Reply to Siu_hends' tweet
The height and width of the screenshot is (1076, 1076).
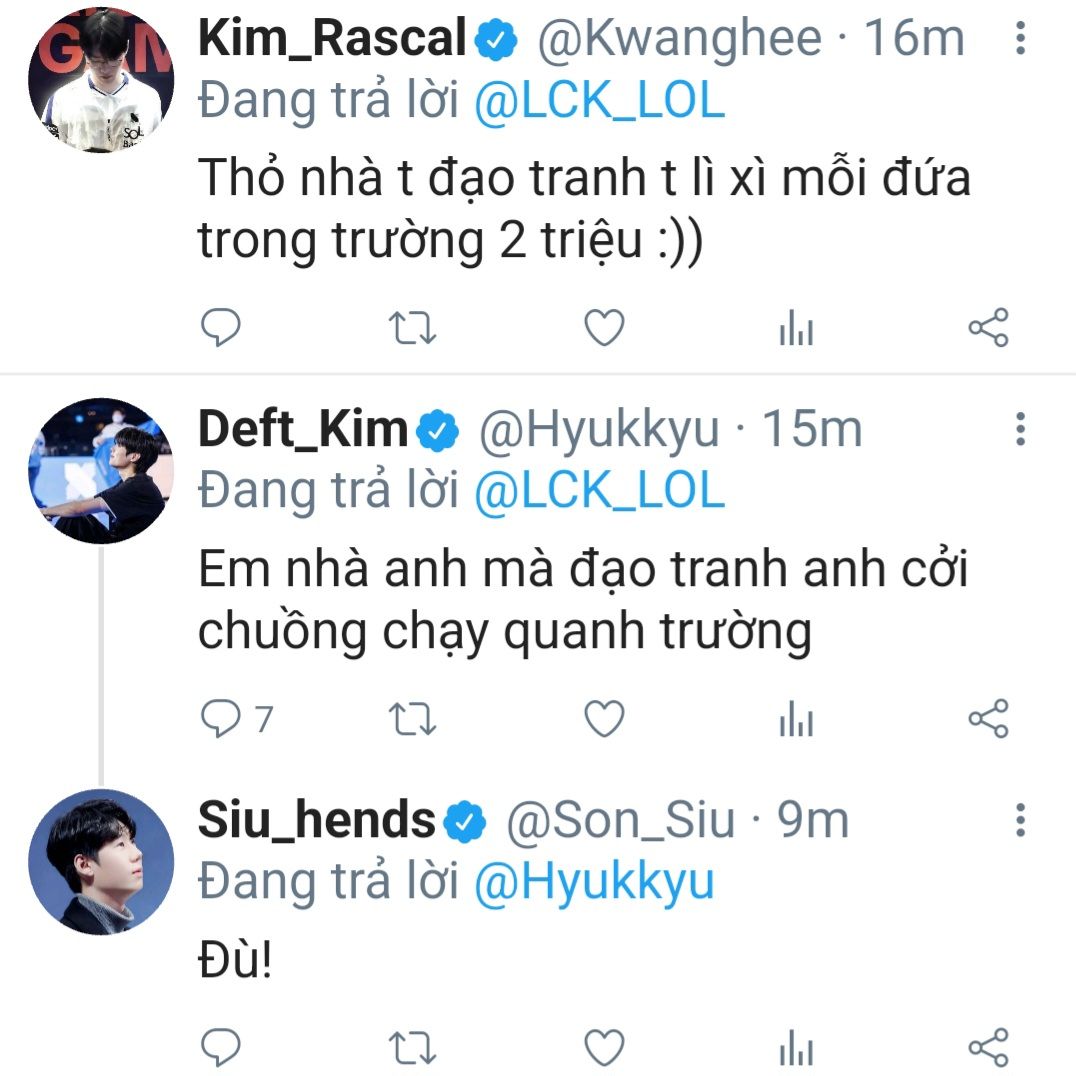click(221, 1047)
